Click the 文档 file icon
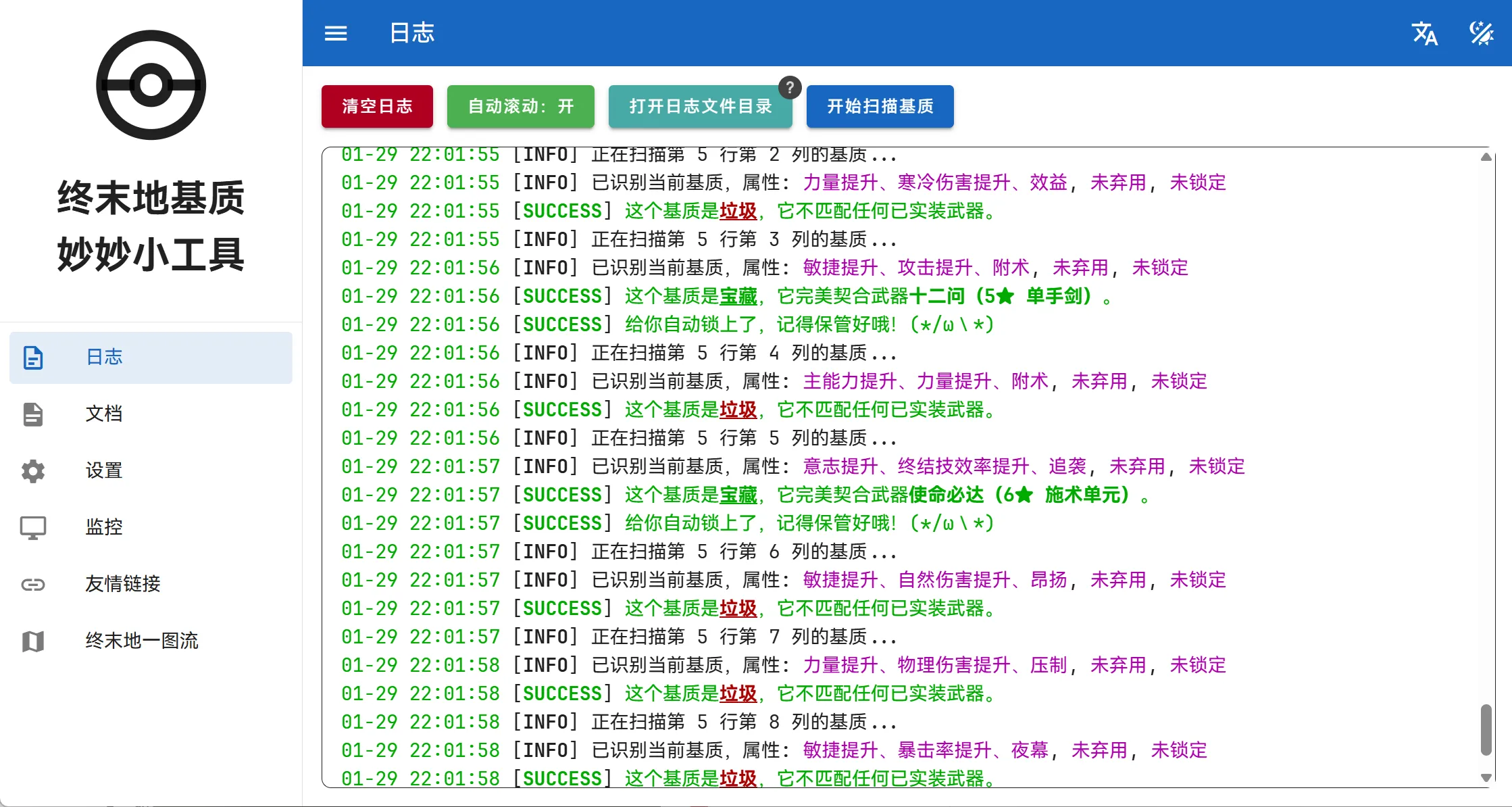1512x807 pixels. coord(34,414)
